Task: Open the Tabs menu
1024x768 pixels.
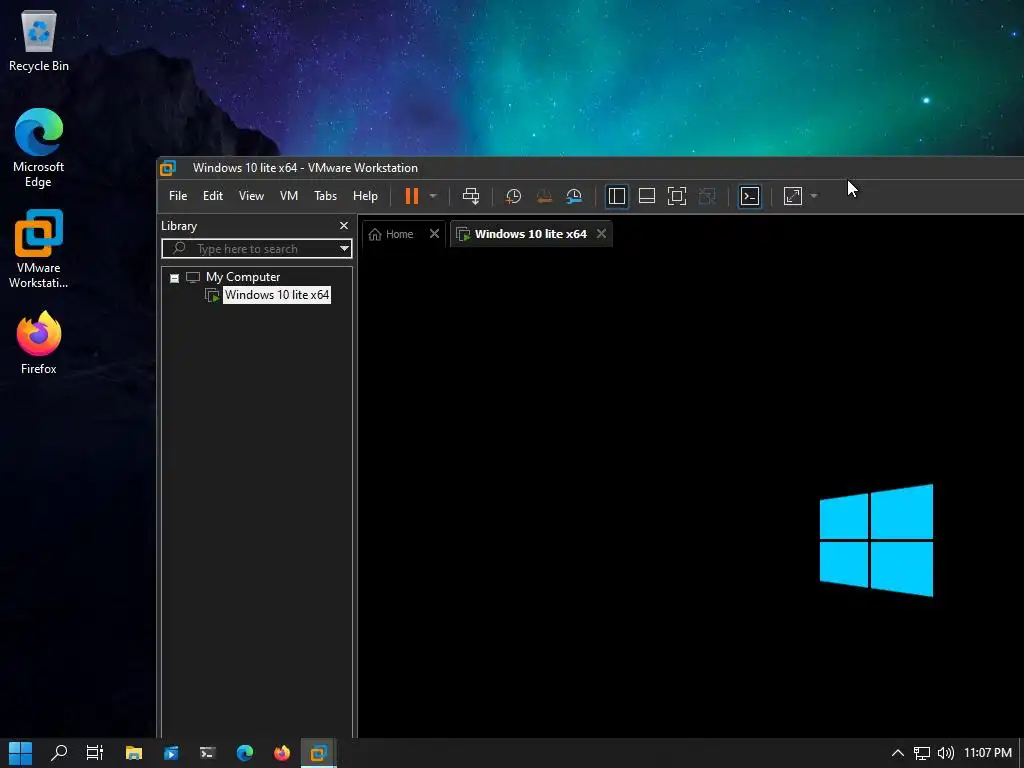Action: click(325, 196)
